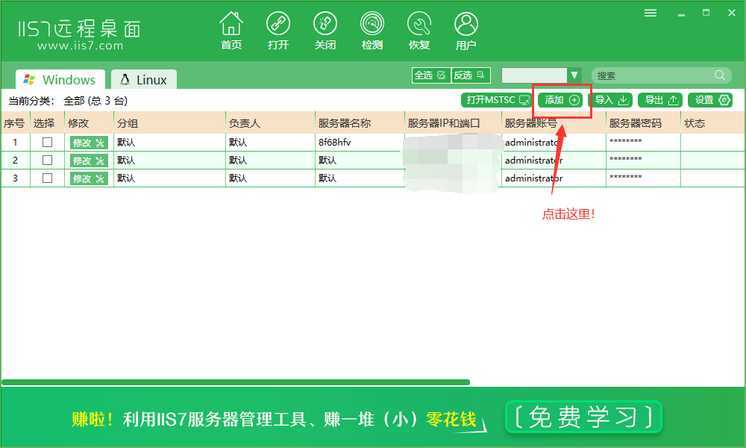The image size is (746, 448).
Task: Switch to the Linux tab
Action: 144,79
